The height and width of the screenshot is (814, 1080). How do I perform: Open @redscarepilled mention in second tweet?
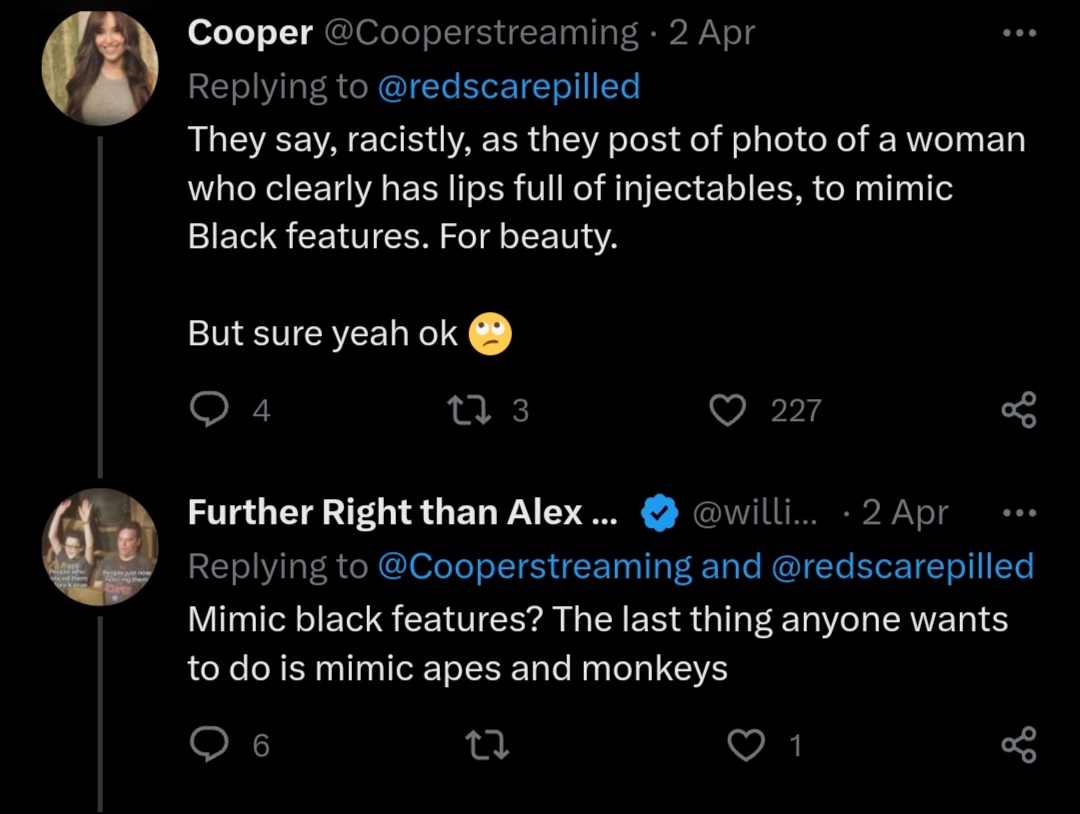pyautogui.click(x=903, y=567)
